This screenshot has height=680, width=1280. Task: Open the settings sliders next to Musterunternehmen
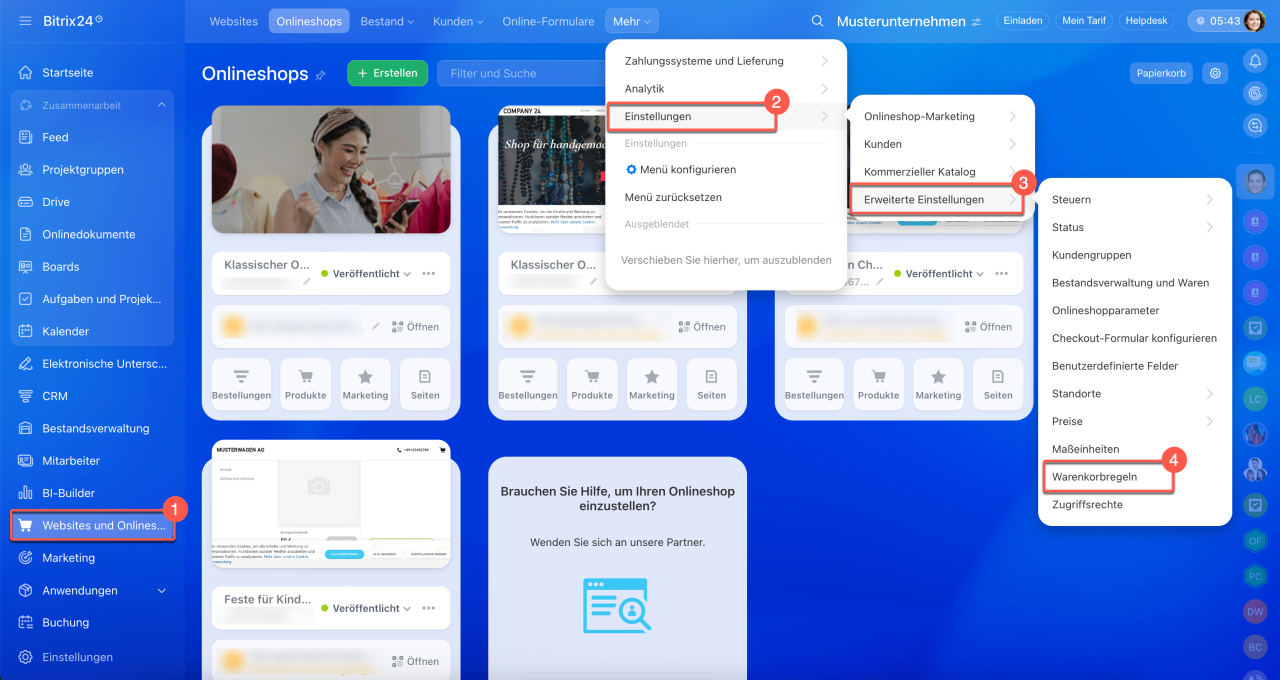click(x=976, y=21)
